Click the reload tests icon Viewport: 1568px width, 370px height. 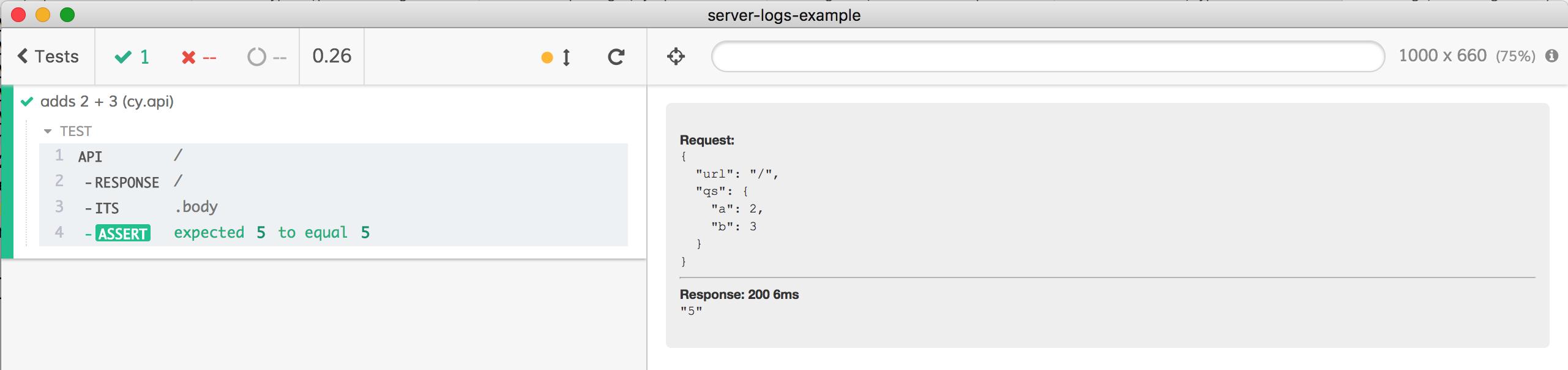point(616,57)
